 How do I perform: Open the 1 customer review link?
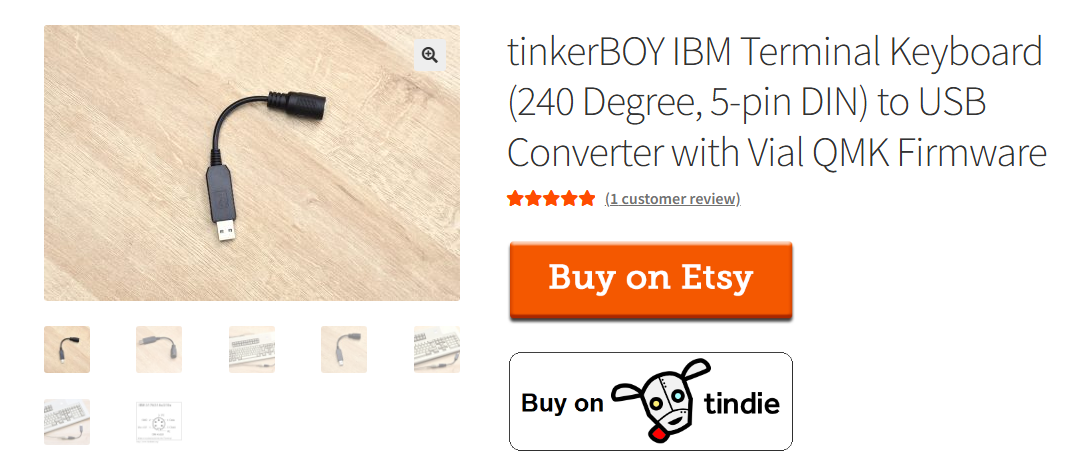673,199
